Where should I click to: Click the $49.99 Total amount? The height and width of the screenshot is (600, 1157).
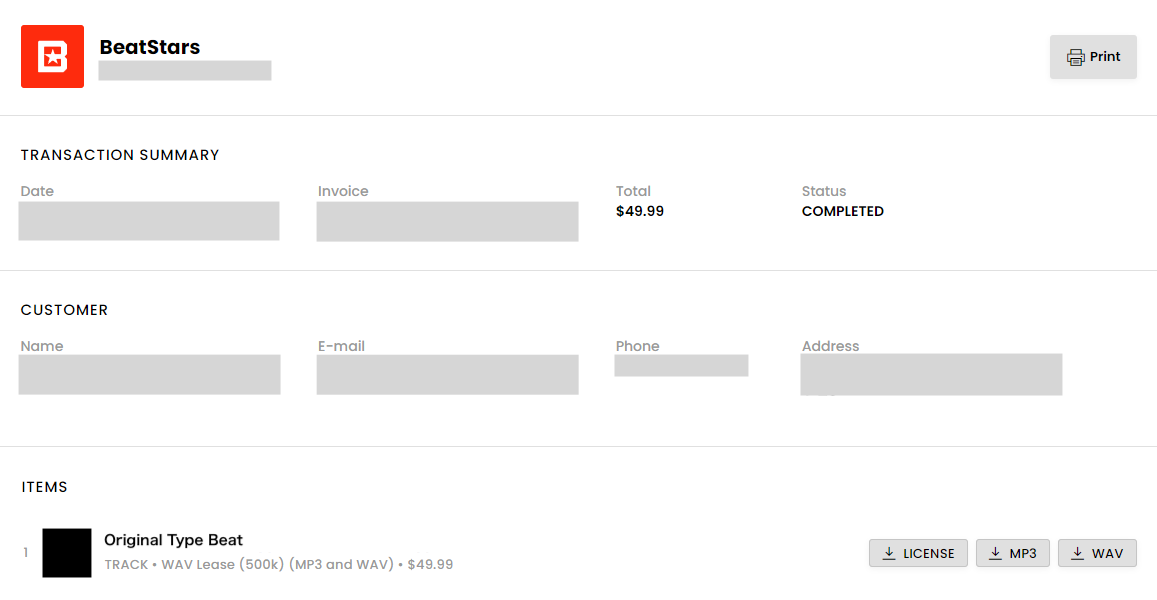[x=640, y=211]
